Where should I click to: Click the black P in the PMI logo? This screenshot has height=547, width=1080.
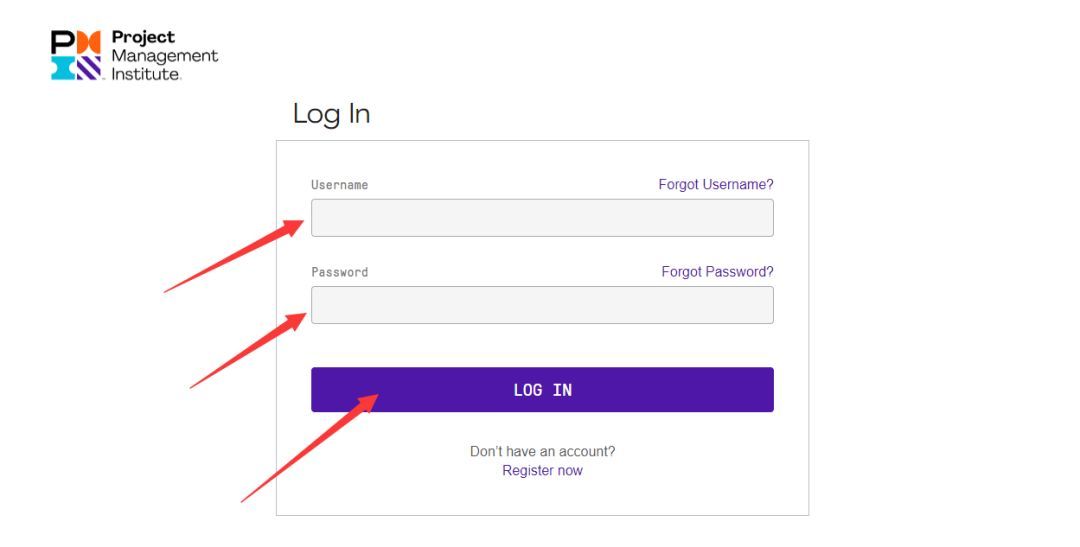click(62, 41)
